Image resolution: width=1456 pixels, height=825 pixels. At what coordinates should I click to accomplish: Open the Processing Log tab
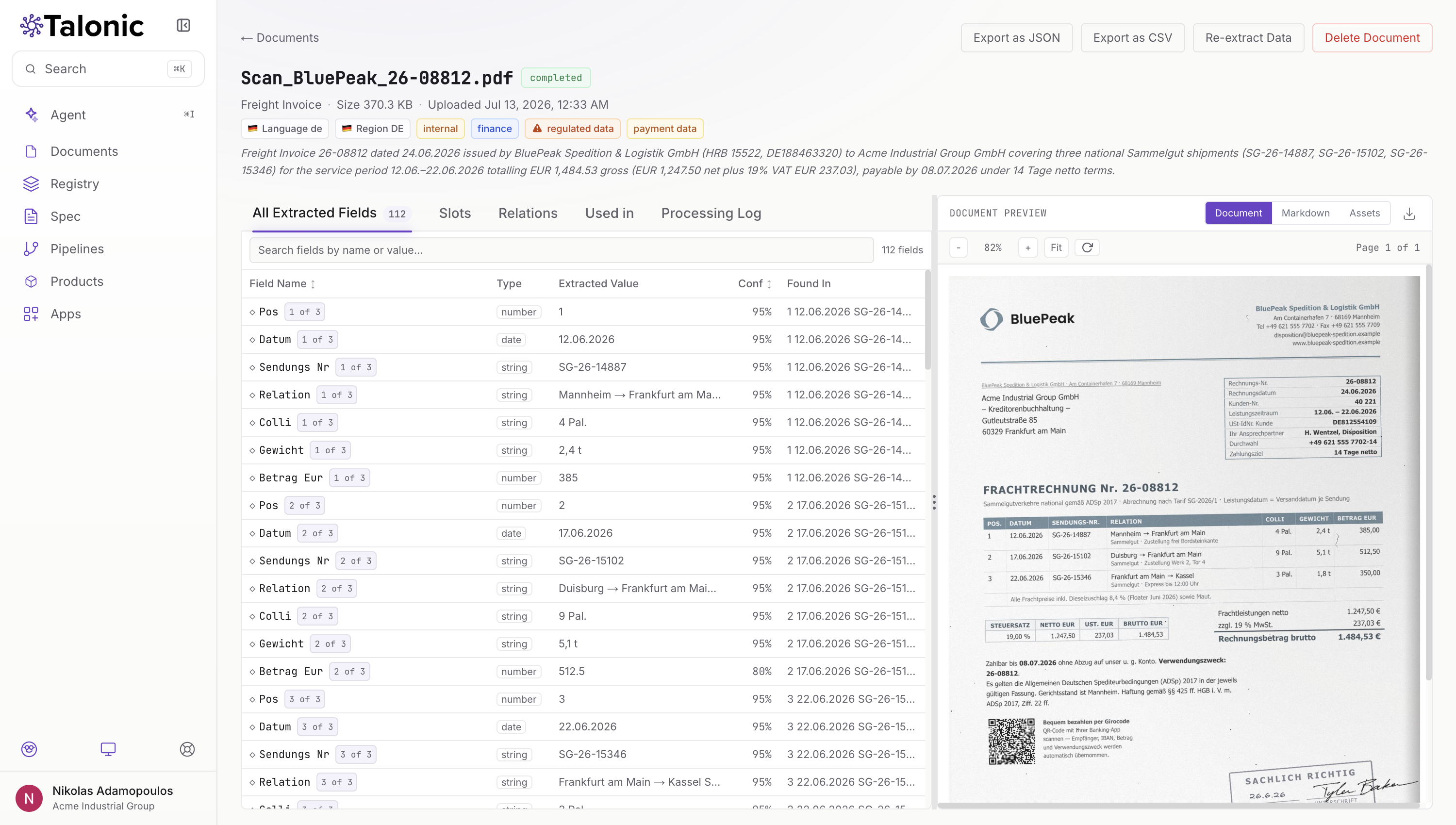tap(711, 213)
